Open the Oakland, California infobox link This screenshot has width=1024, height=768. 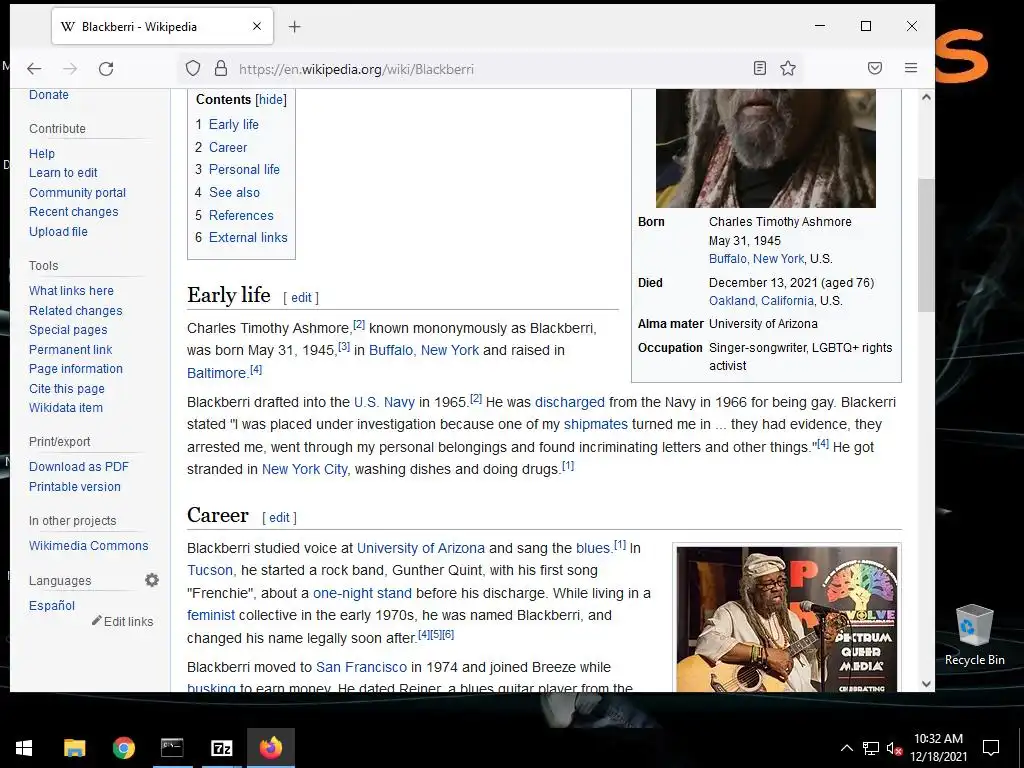[x=761, y=300]
